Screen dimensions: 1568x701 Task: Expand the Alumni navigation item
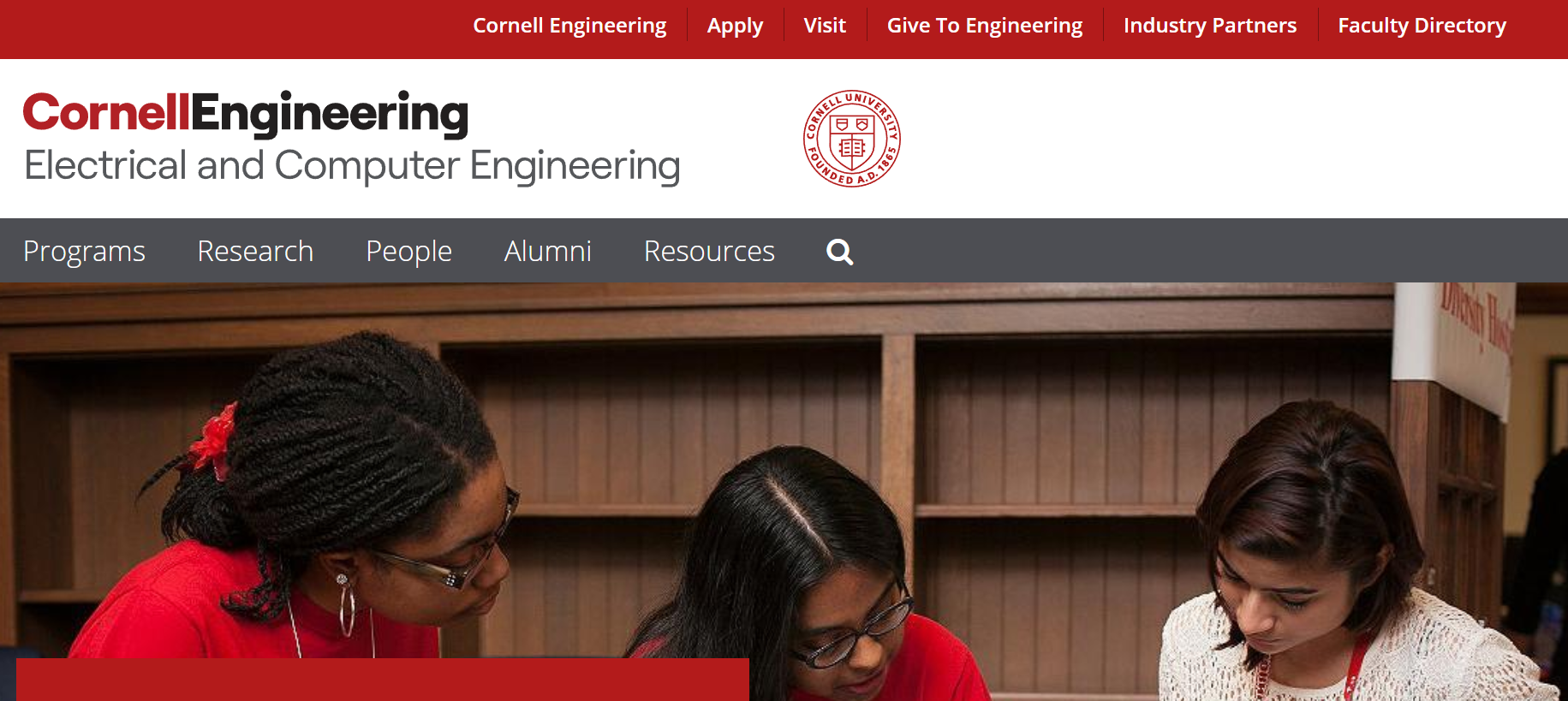point(548,251)
